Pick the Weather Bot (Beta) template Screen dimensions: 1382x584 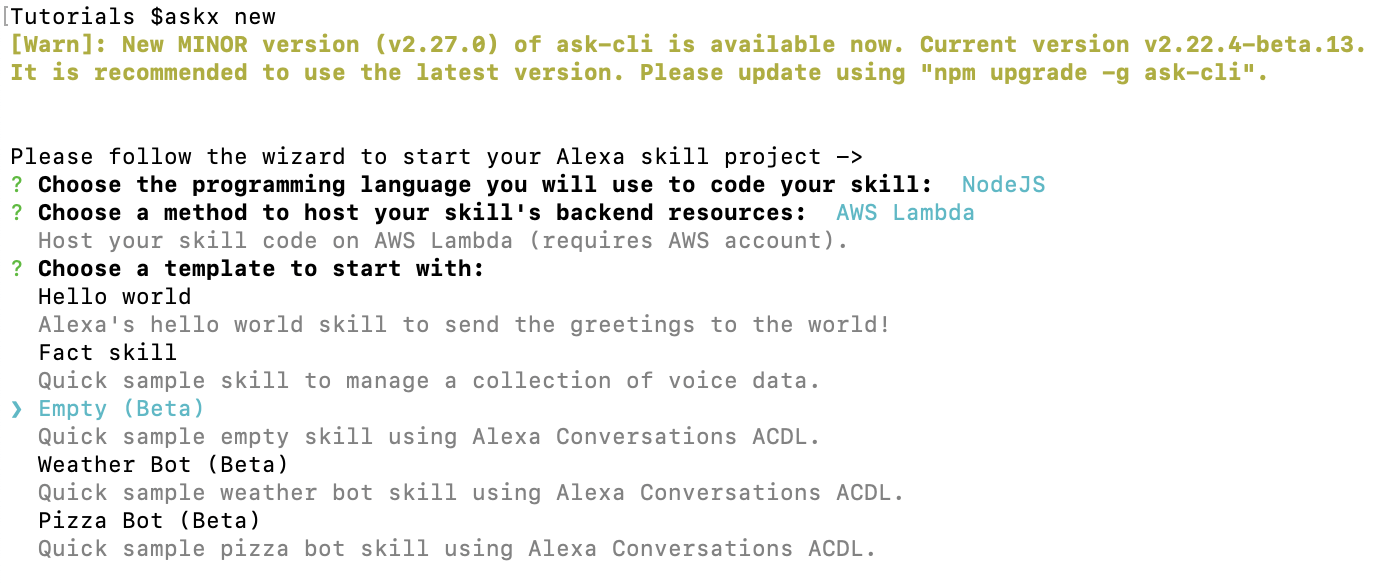163,465
